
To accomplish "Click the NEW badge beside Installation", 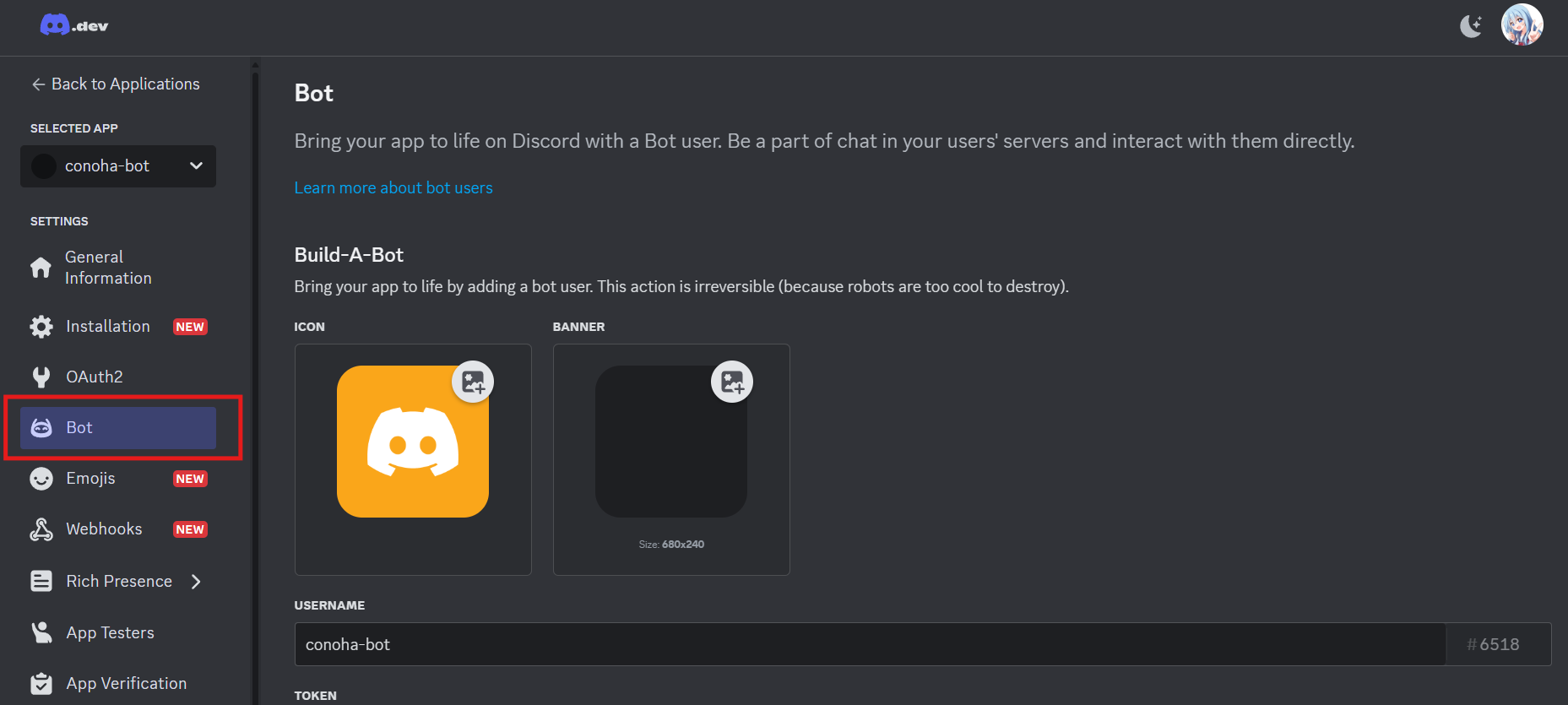I will tap(190, 327).
